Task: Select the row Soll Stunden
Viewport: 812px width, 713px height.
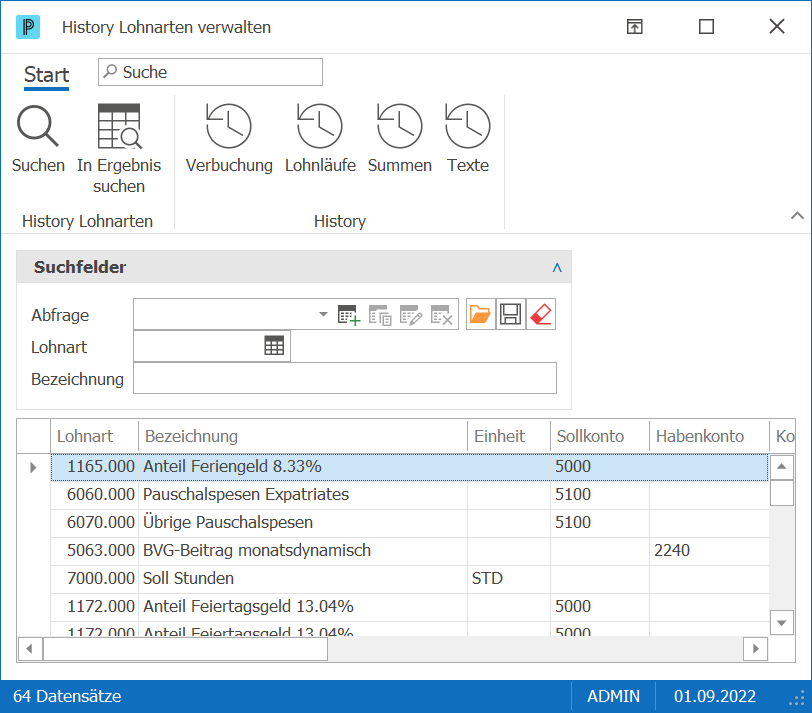Action: [x=409, y=578]
